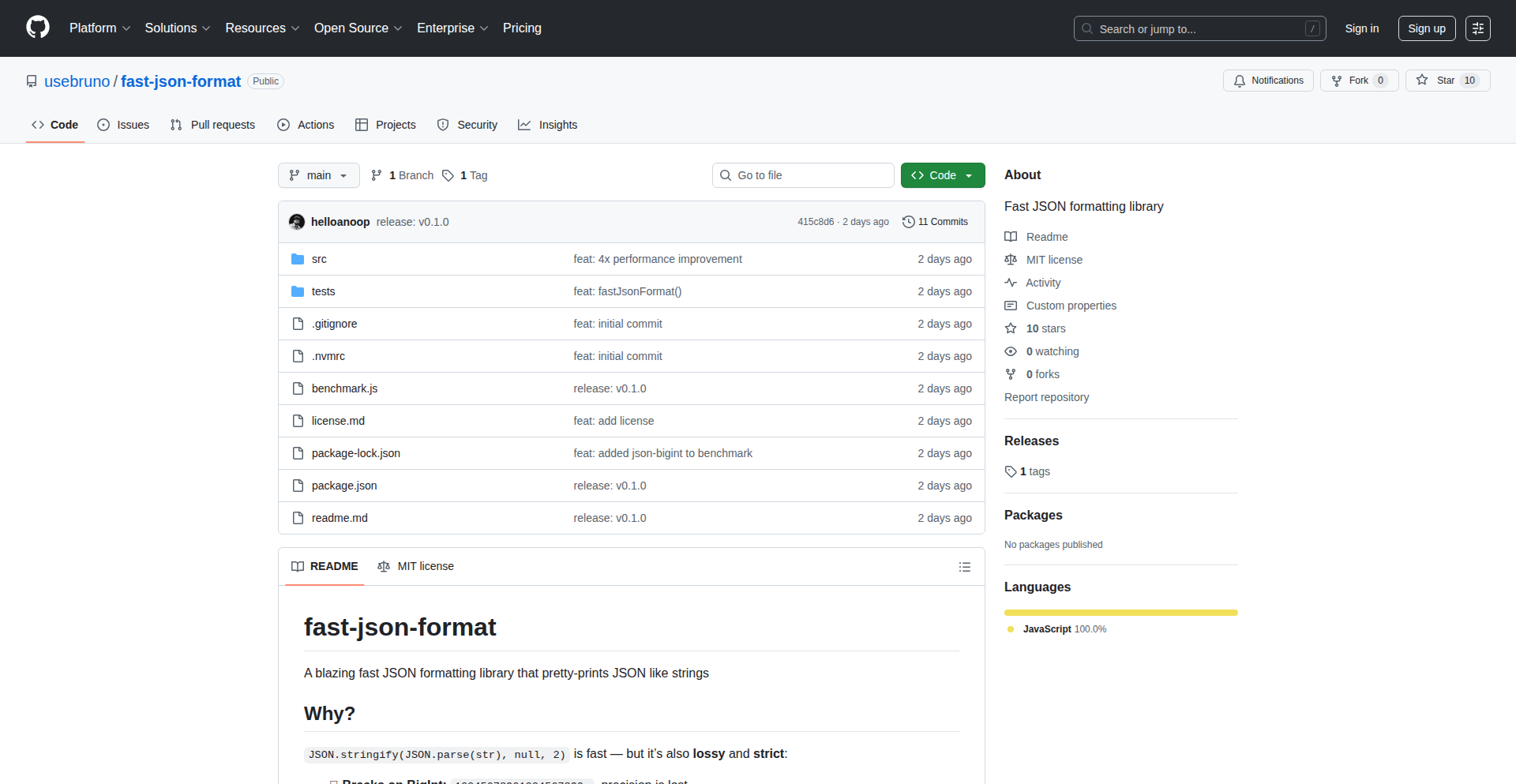This screenshot has height=784, width=1516.
Task: Open the package-lock.json file
Action: 356,453
